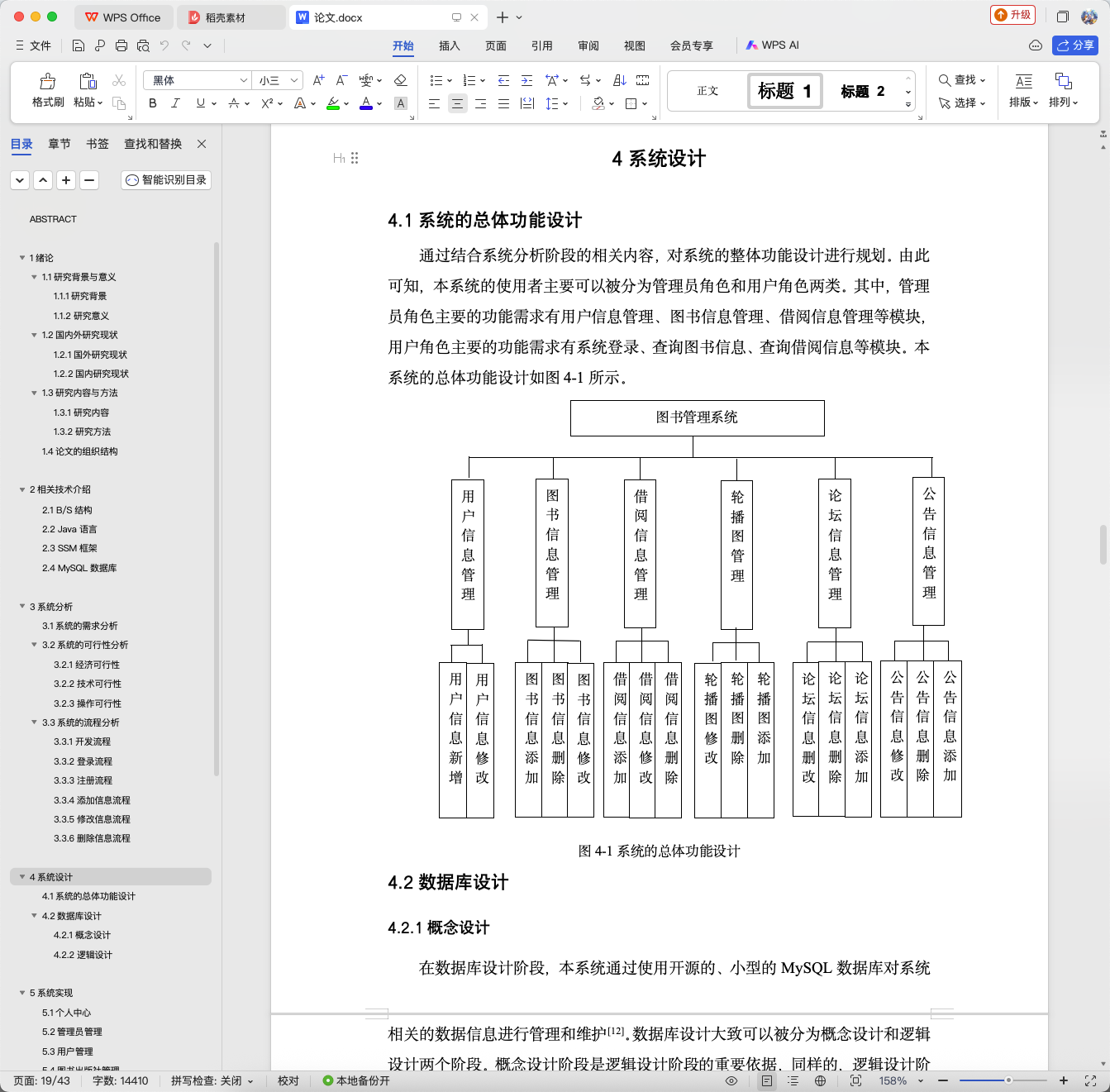Open Print Preview from the quick toolbar
This screenshot has width=1110, height=1092.
click(143, 45)
